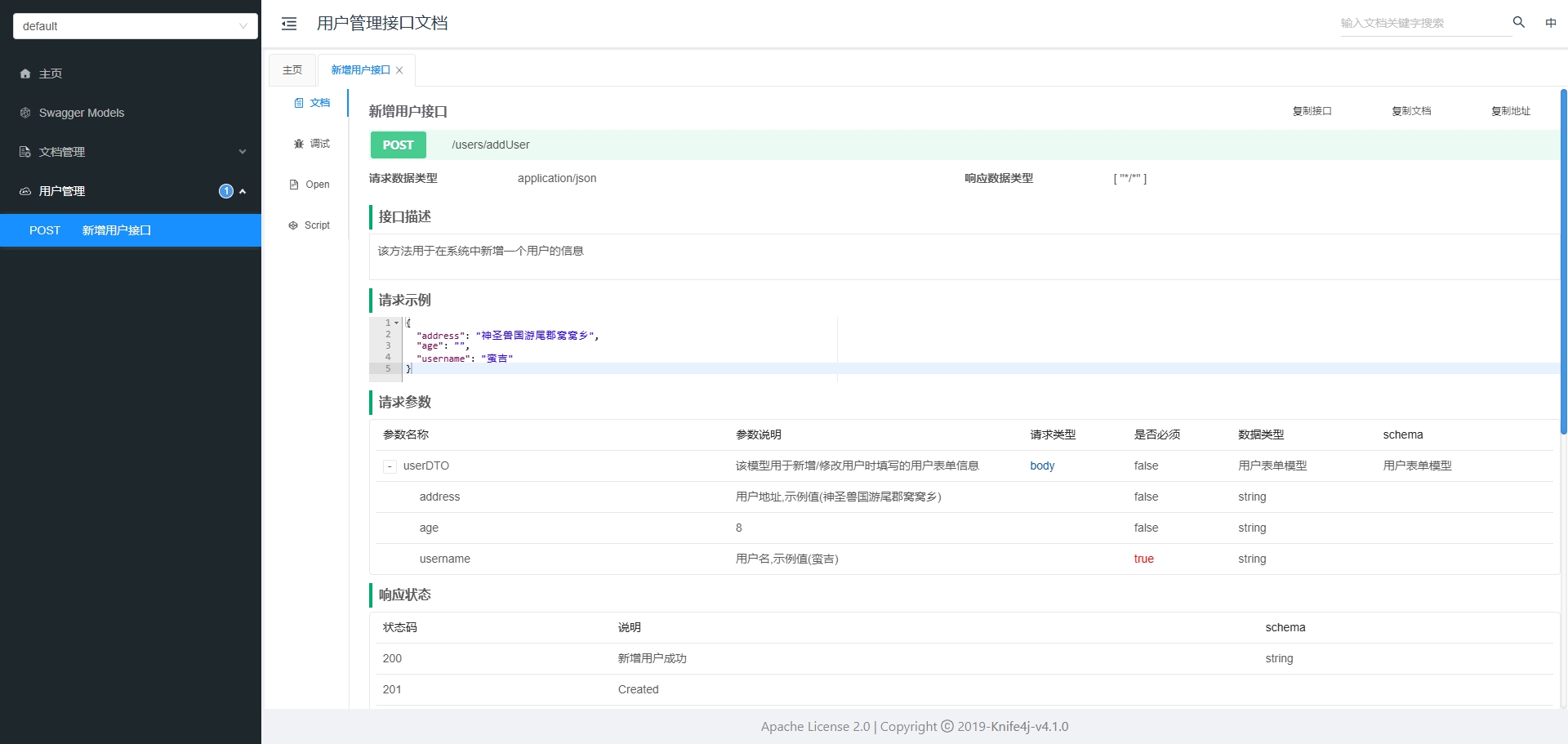
Task: Select POST 新增用户接口 in sidebar
Action: tap(131, 230)
